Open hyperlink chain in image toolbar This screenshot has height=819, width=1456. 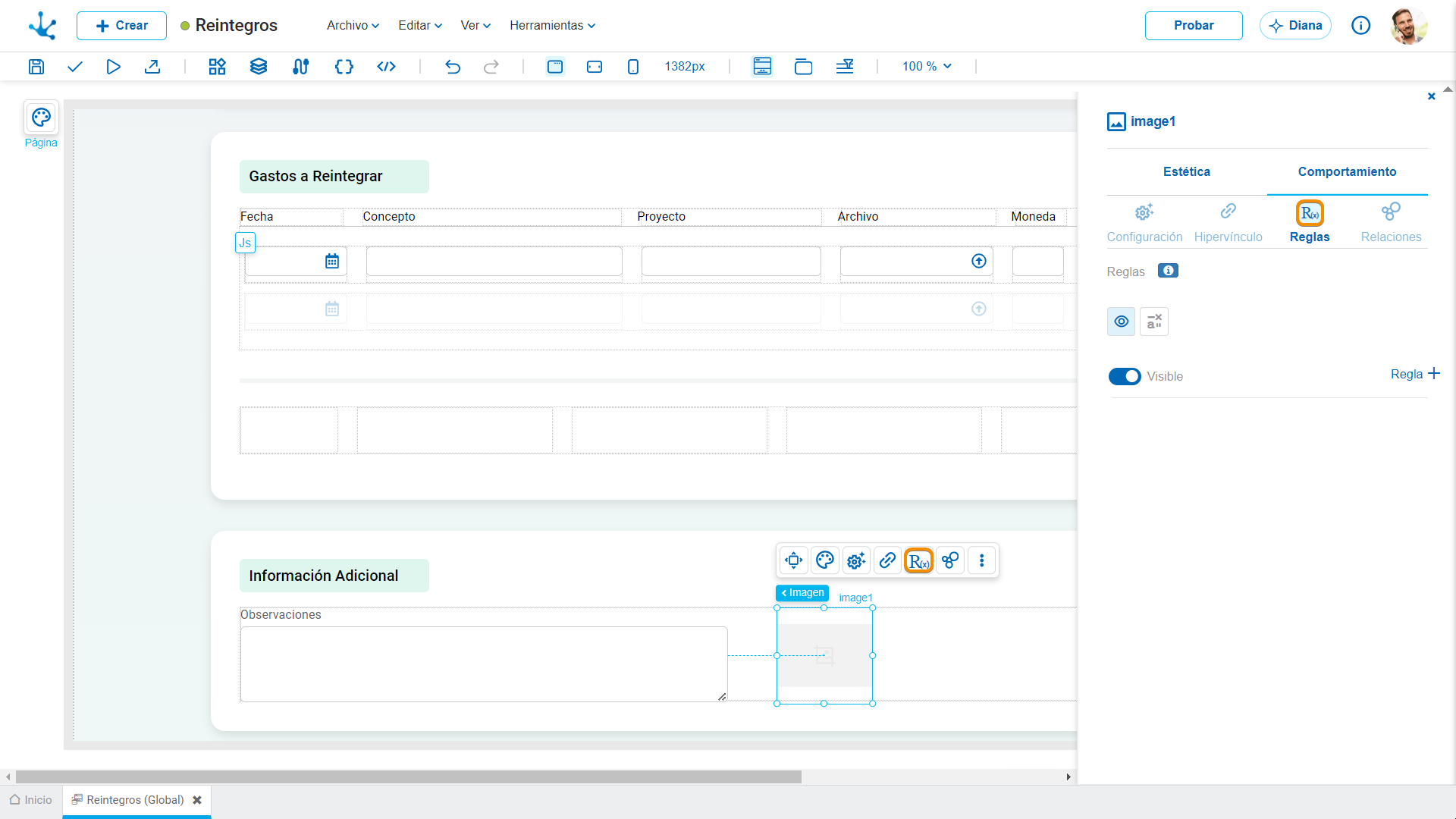(887, 560)
